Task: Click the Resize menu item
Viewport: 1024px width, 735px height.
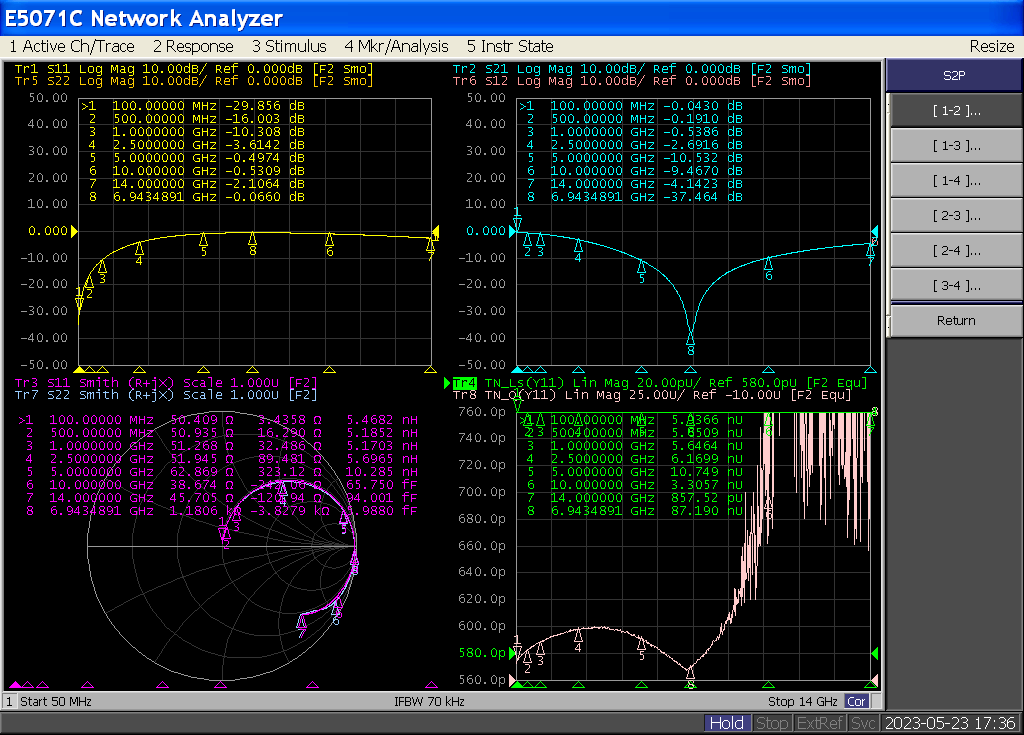Action: tap(991, 46)
